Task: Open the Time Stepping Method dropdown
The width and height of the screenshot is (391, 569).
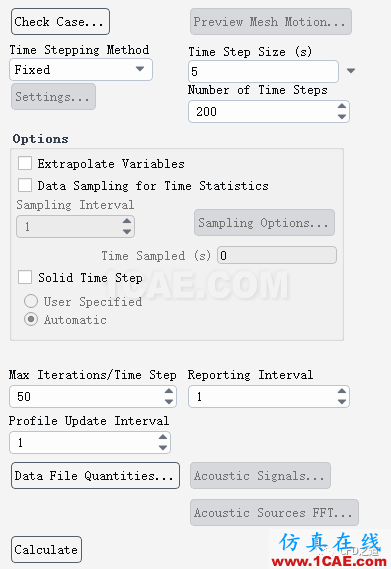Action: 81,69
